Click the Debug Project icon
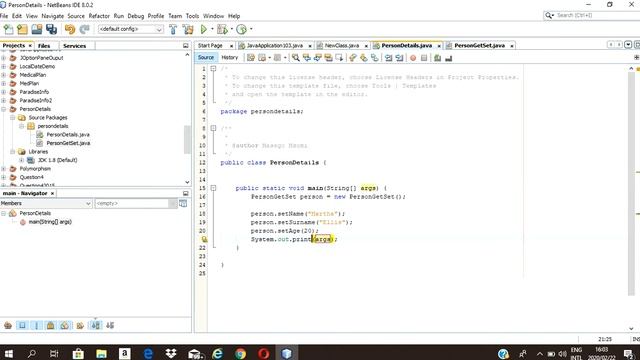Image resolution: width=640 pixels, height=360 pixels. (222, 29)
